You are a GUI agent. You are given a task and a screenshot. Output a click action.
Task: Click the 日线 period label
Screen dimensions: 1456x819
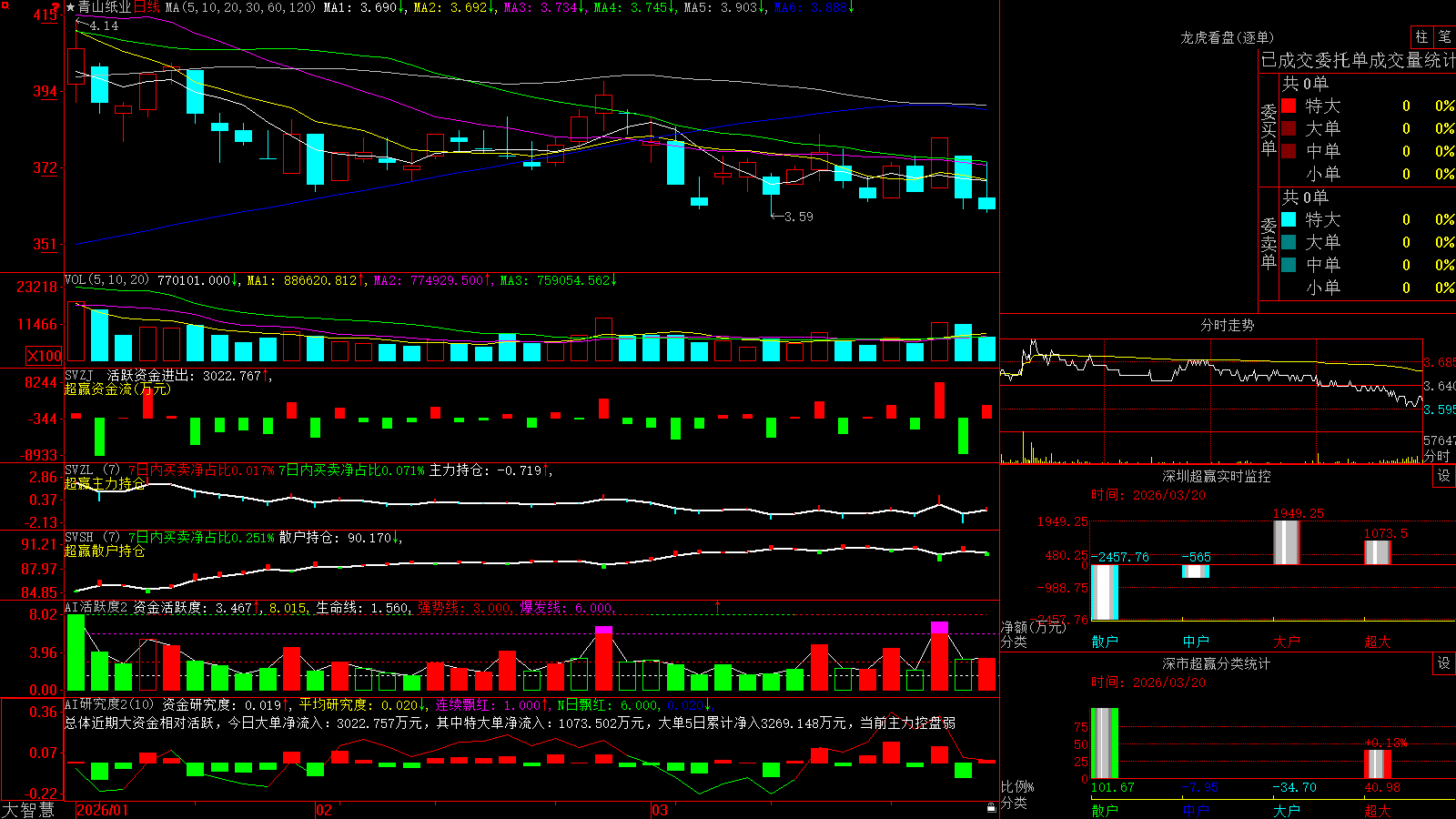pyautogui.click(x=147, y=7)
